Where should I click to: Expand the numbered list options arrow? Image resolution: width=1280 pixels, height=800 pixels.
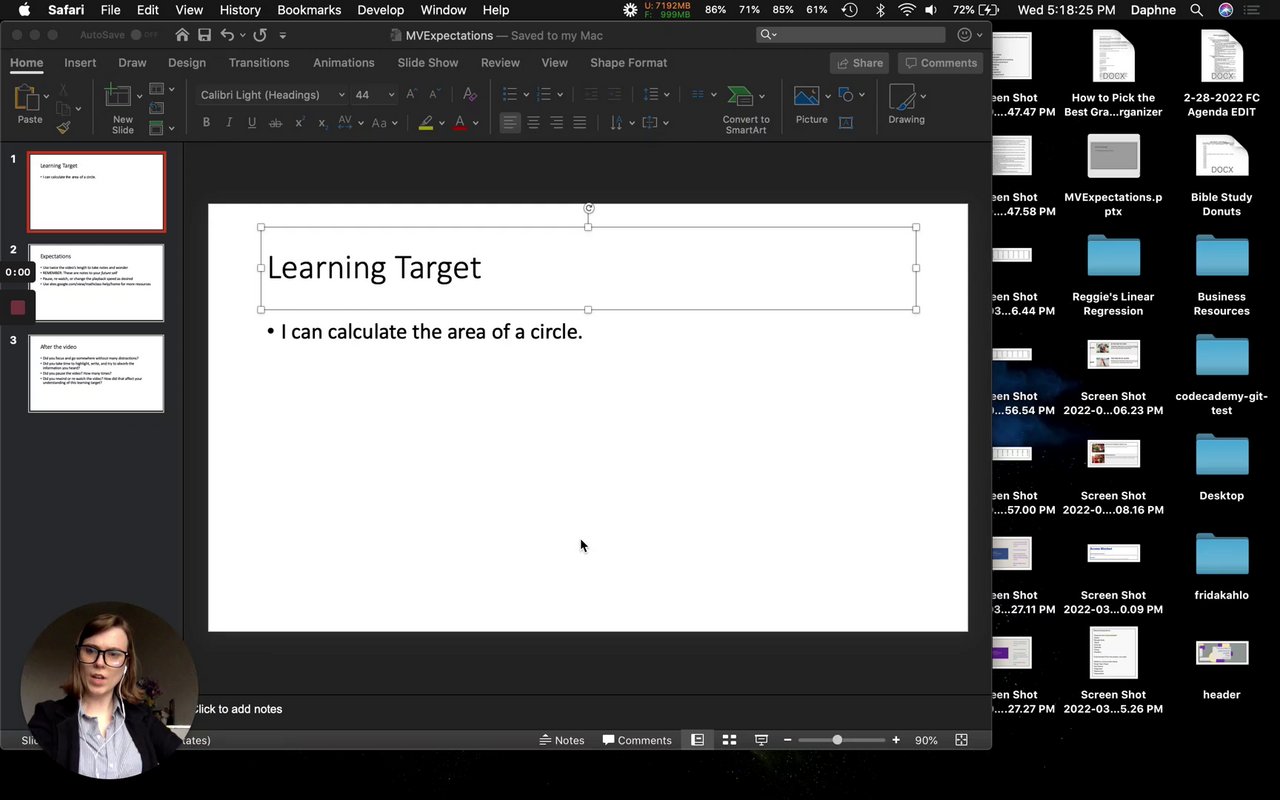click(x=559, y=95)
